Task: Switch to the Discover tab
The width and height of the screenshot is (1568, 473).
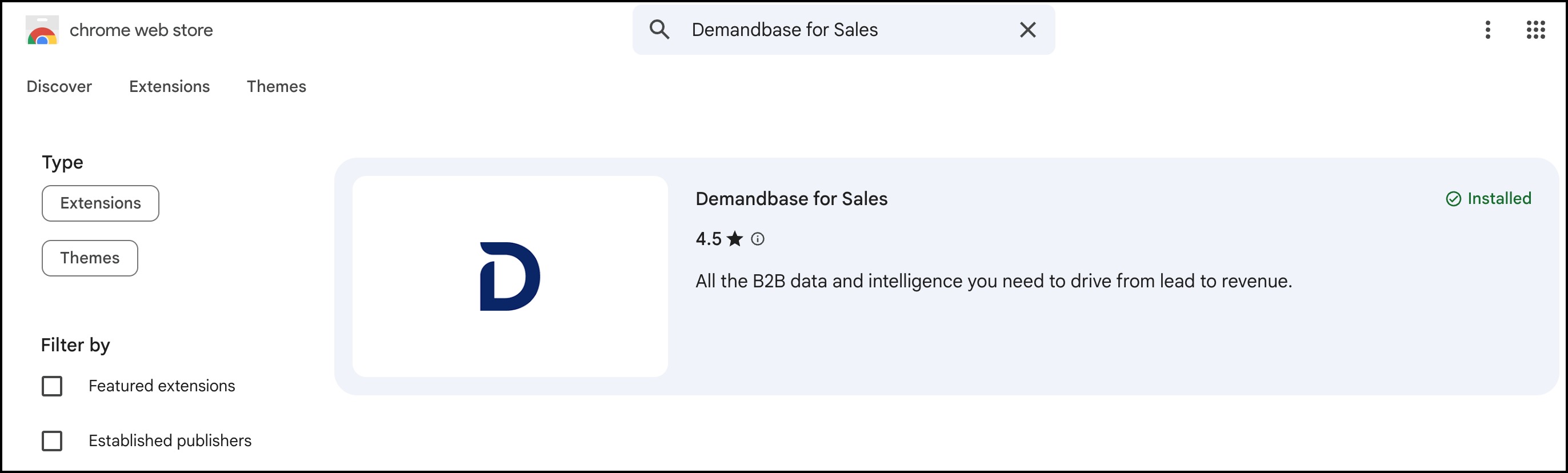Action: (x=59, y=86)
